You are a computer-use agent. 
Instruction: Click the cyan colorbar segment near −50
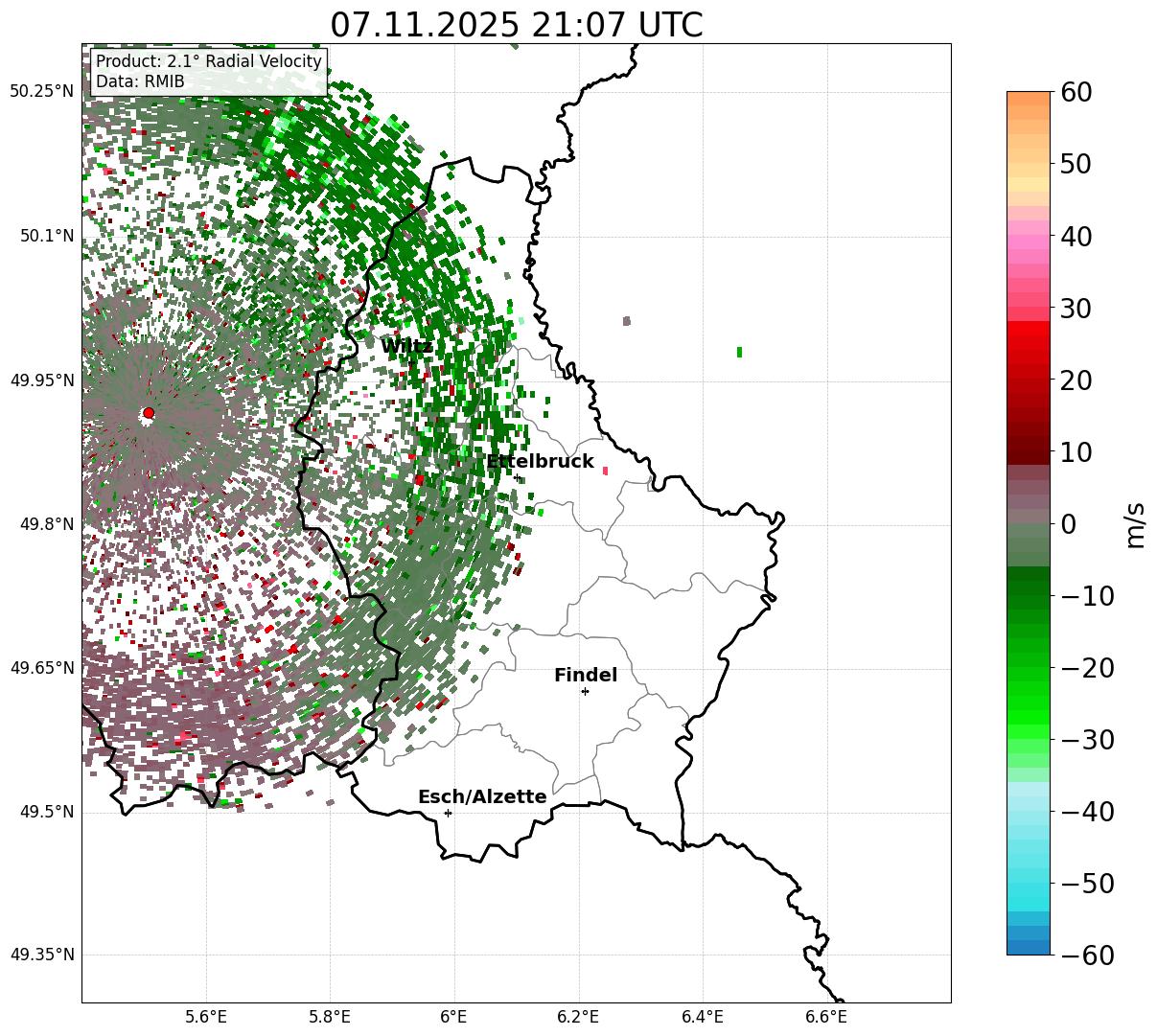(x=1029, y=889)
